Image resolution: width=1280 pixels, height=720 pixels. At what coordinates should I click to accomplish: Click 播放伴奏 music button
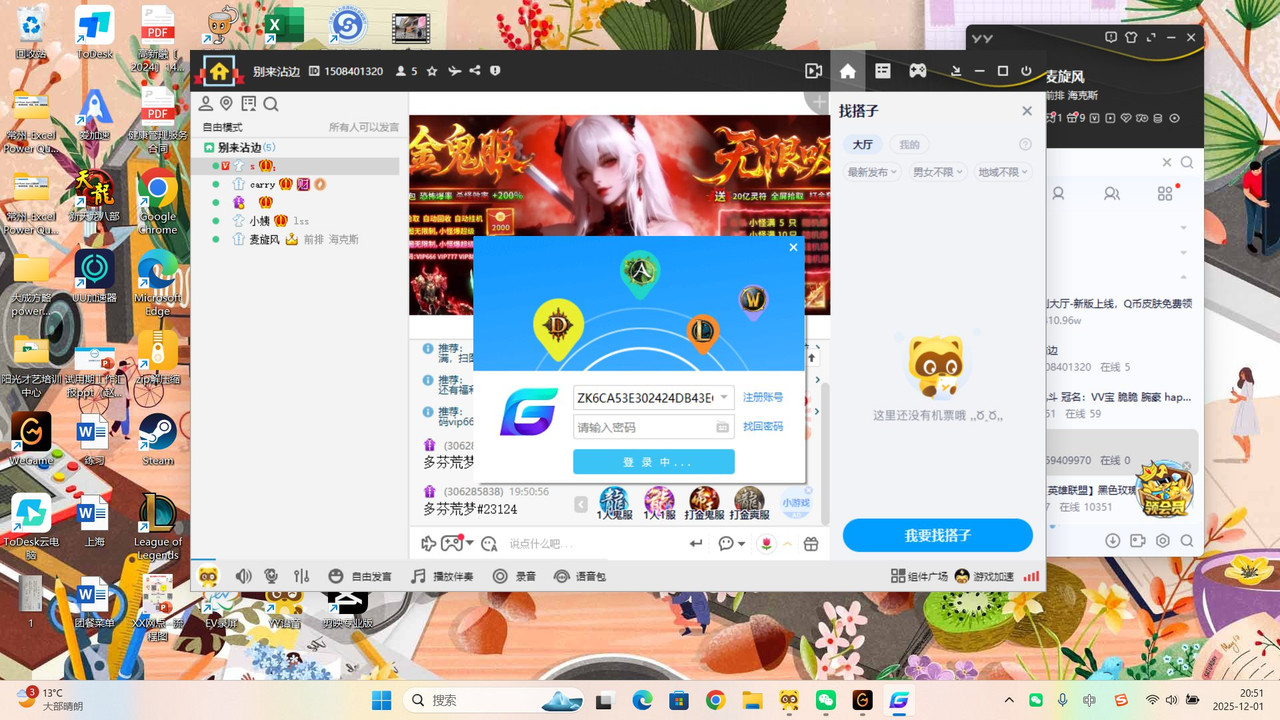click(x=442, y=576)
